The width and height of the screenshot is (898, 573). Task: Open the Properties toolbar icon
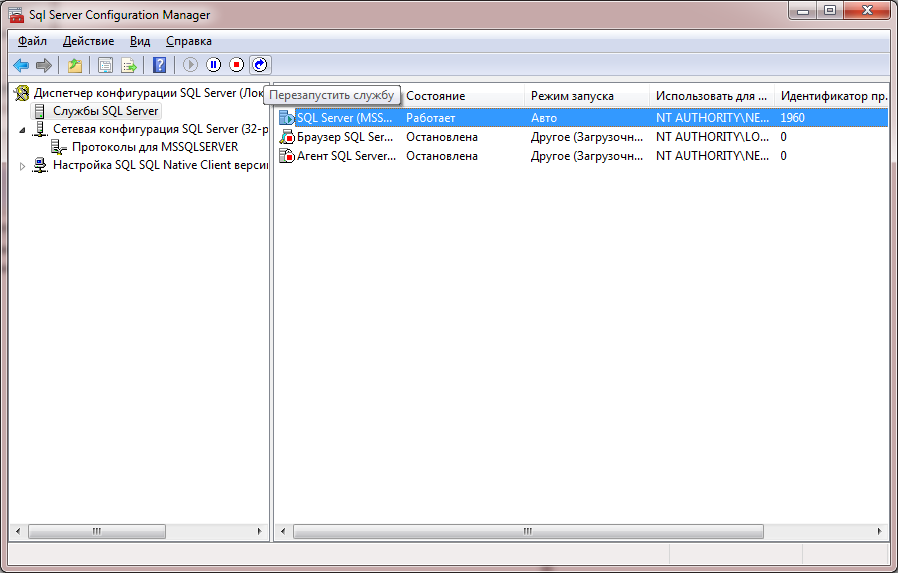click(105, 65)
